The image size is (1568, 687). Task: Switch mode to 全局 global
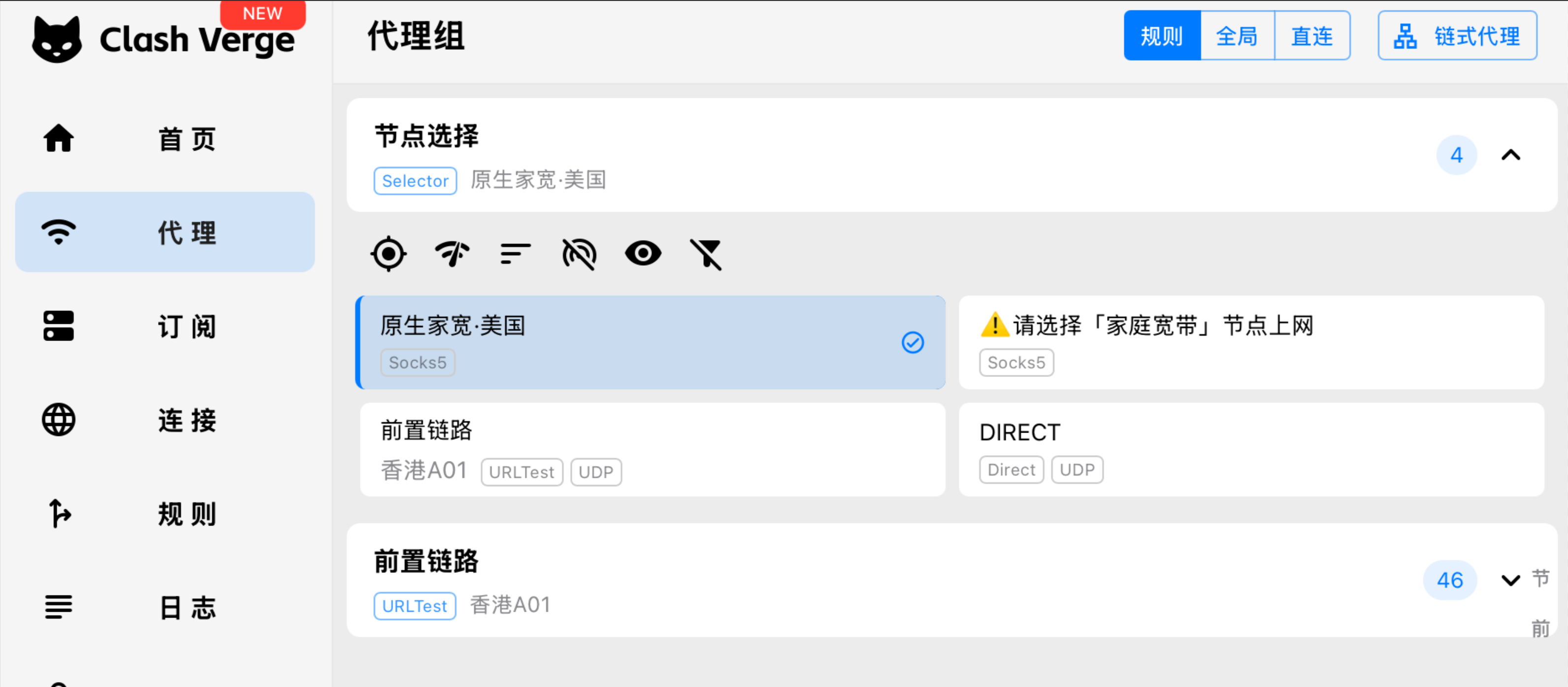pos(1237,36)
